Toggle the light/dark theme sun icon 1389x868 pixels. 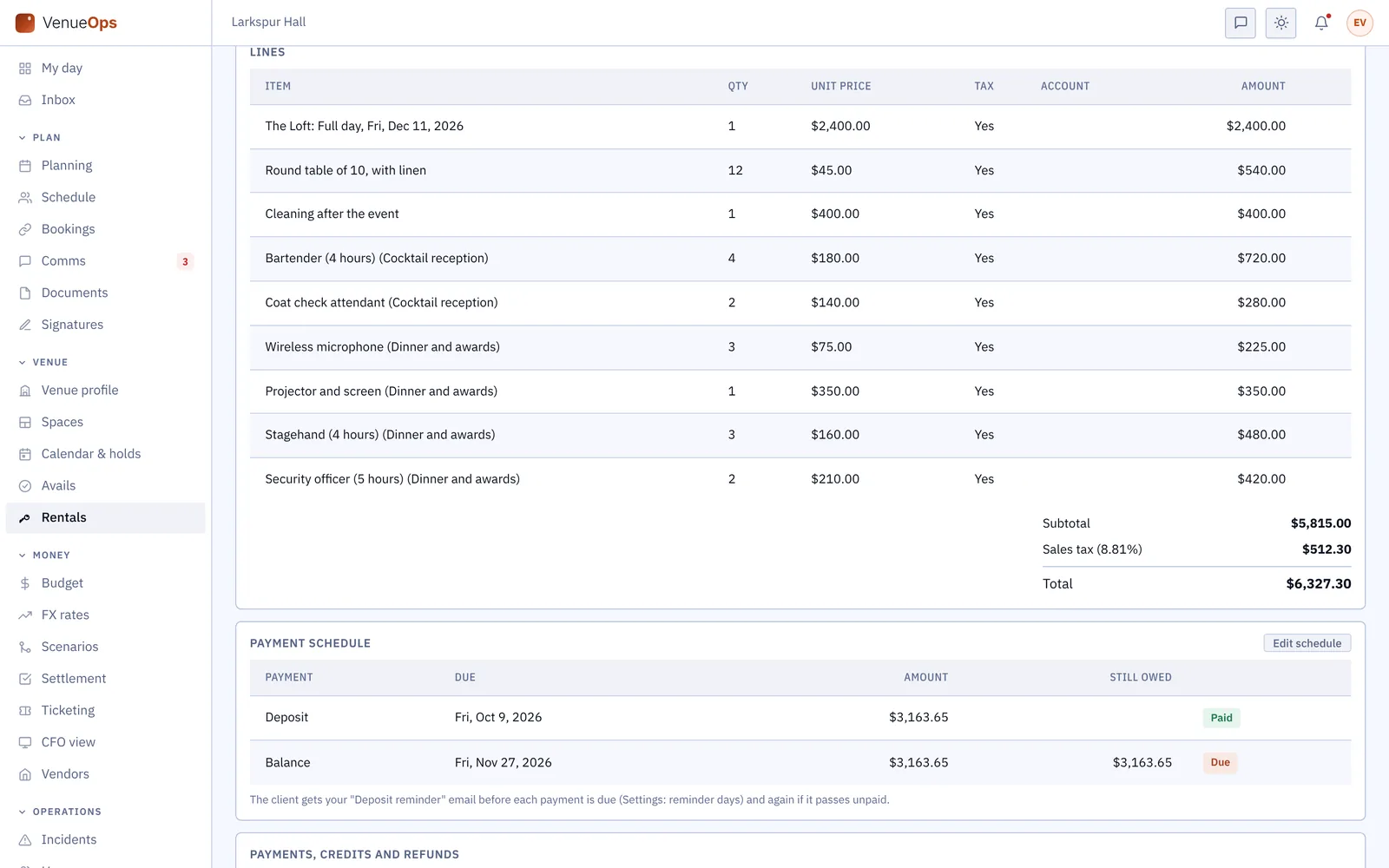(x=1281, y=23)
